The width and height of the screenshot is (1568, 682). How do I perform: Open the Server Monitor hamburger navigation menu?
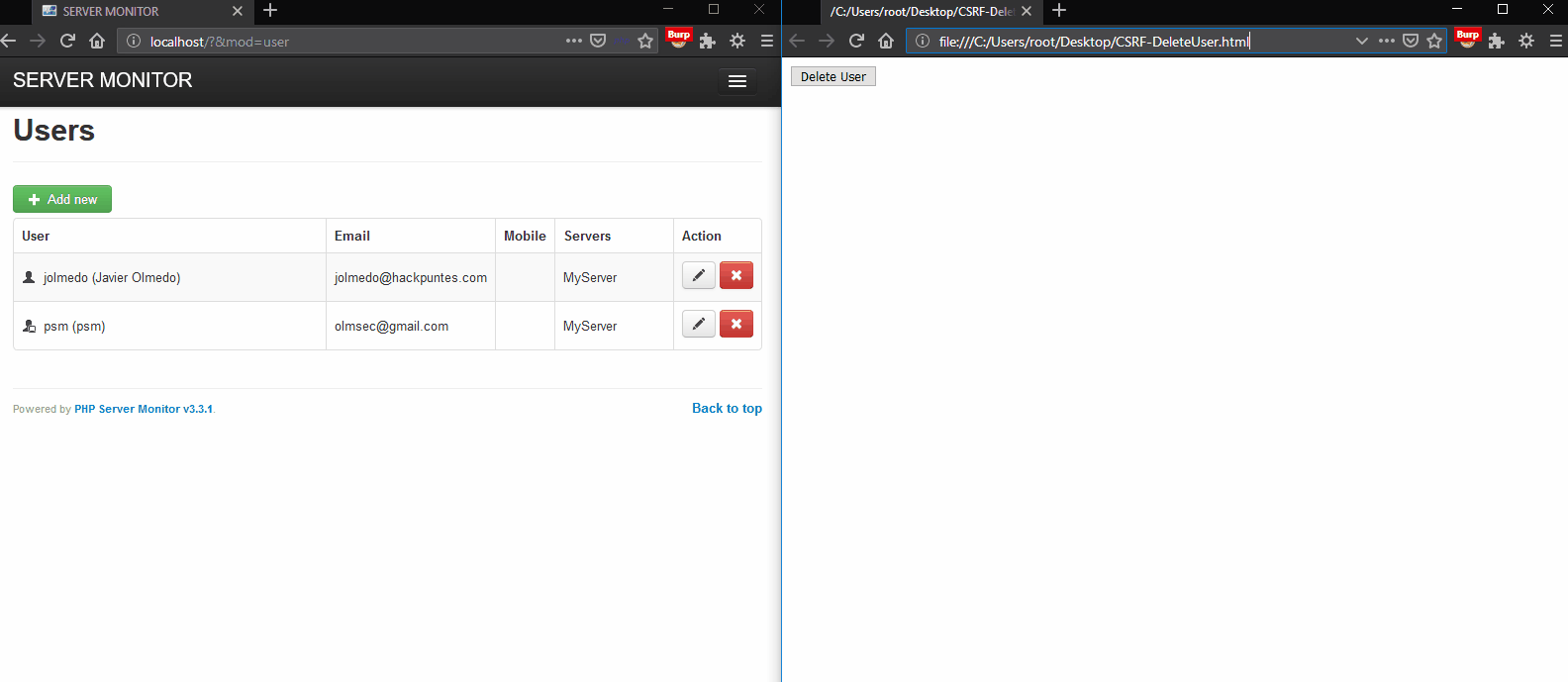tap(737, 81)
